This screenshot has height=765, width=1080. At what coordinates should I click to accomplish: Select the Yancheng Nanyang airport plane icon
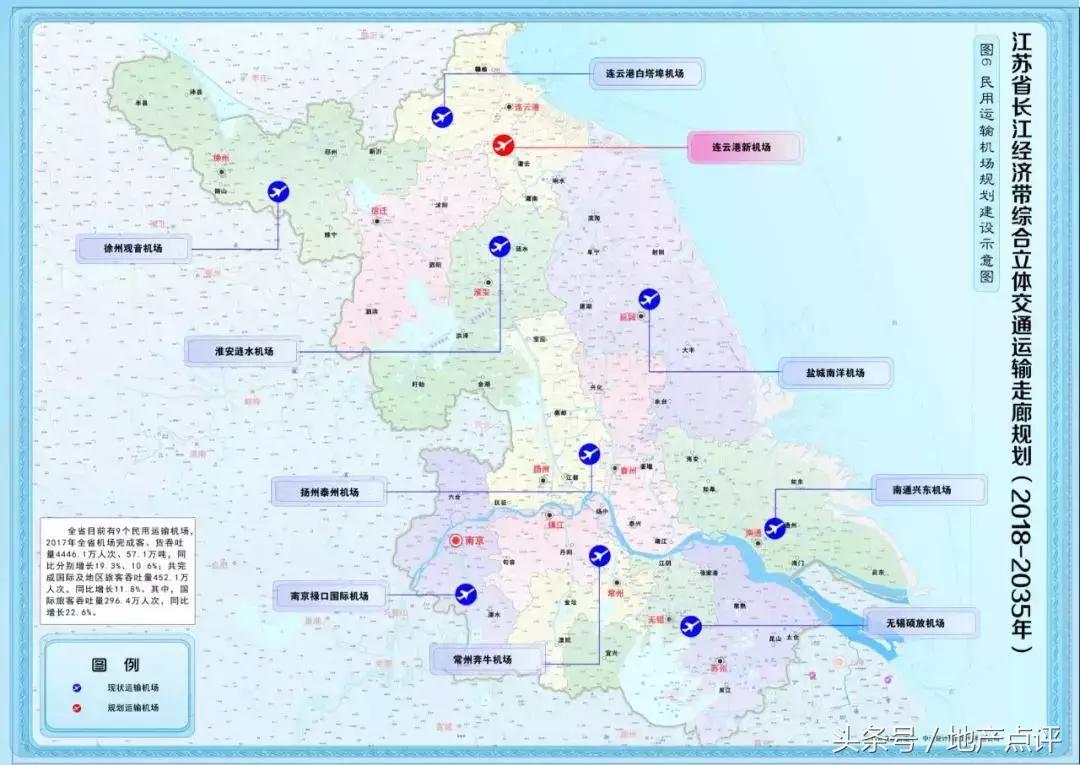[649, 298]
